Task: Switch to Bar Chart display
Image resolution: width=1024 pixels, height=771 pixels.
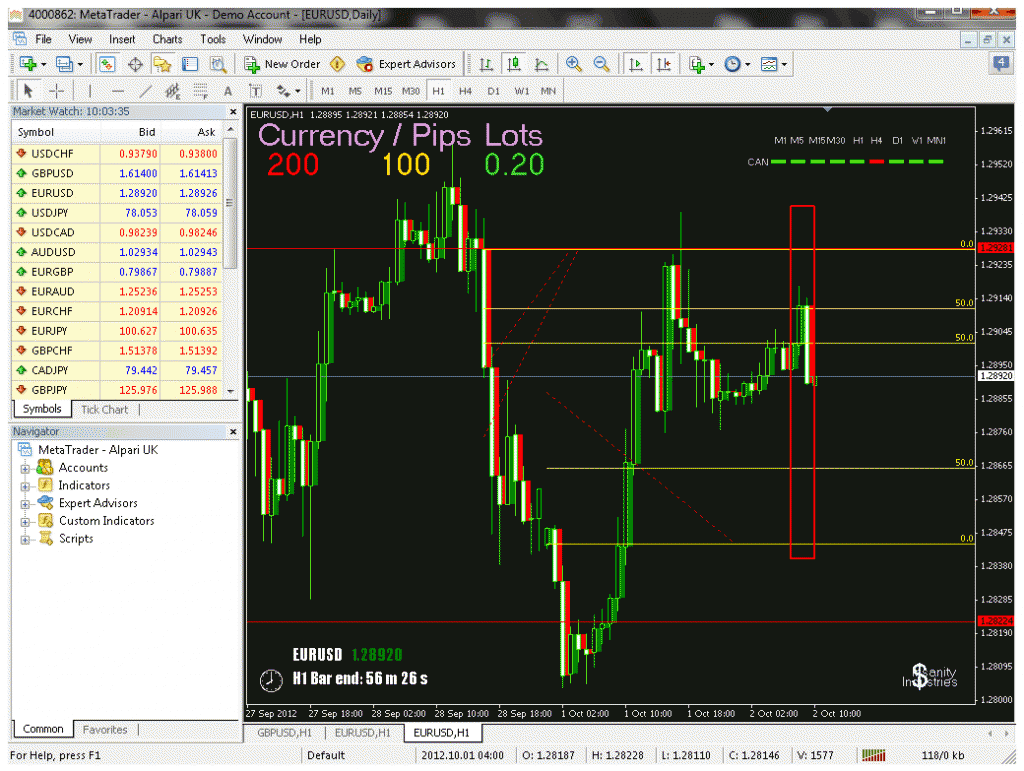Action: point(486,64)
